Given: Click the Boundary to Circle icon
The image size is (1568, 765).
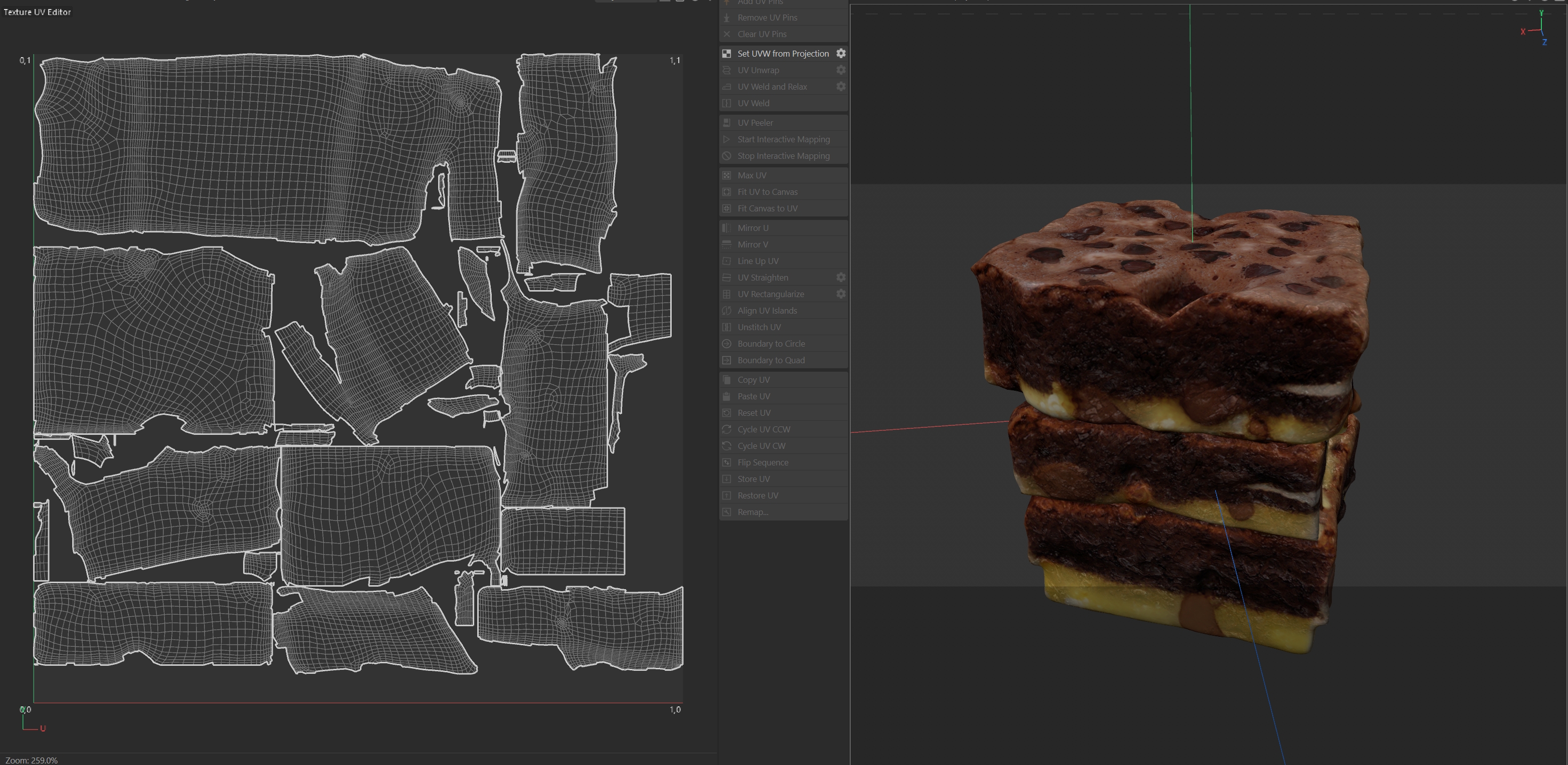Looking at the screenshot, I should (726, 344).
